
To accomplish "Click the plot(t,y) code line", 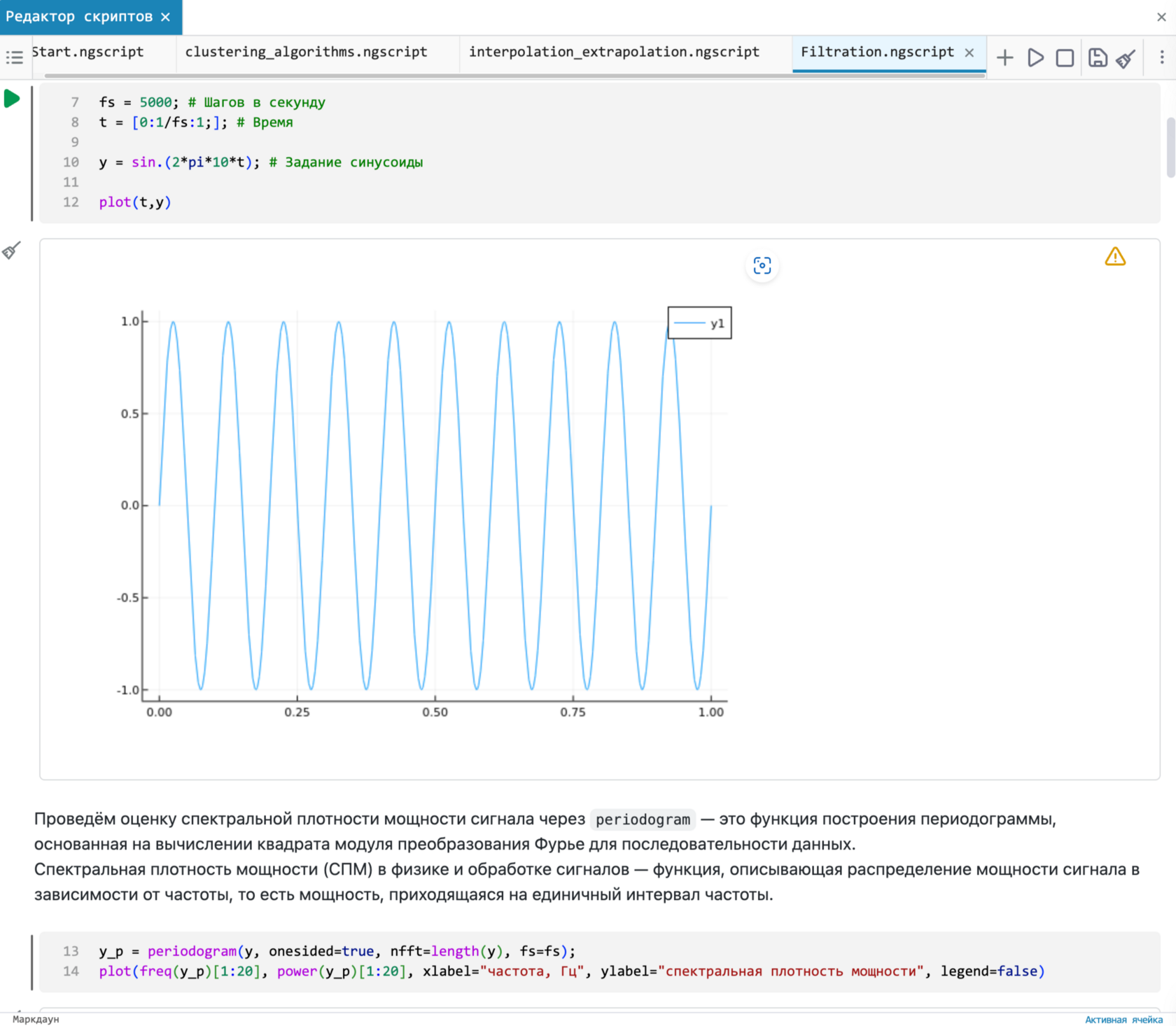I will click(x=135, y=202).
